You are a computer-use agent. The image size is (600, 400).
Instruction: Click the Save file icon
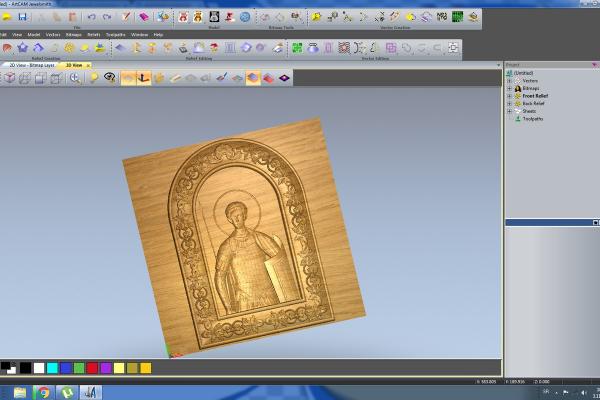pyautogui.click(x=20, y=17)
